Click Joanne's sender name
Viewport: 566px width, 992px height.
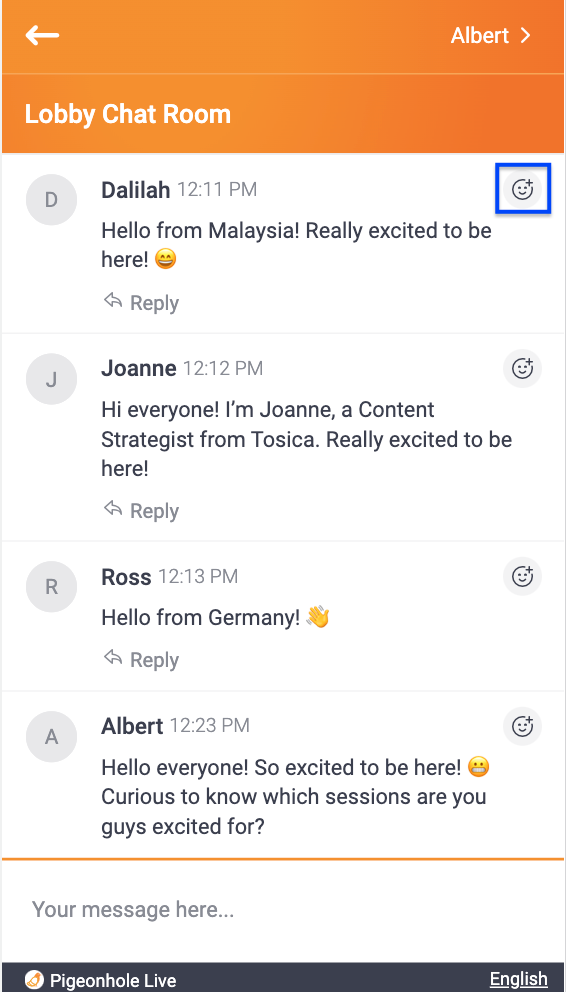pyautogui.click(x=138, y=368)
